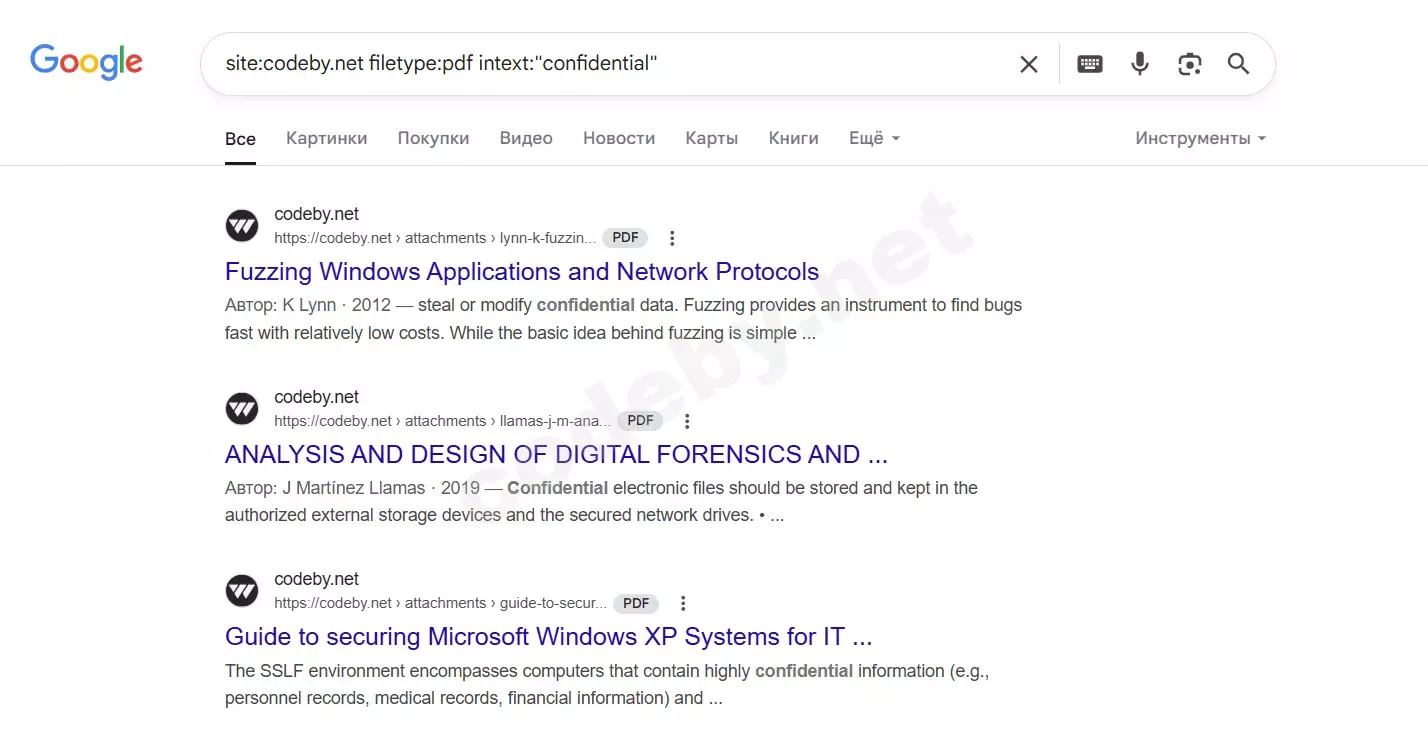
Task: Open the three-dot menu on the first result
Action: (x=671, y=237)
